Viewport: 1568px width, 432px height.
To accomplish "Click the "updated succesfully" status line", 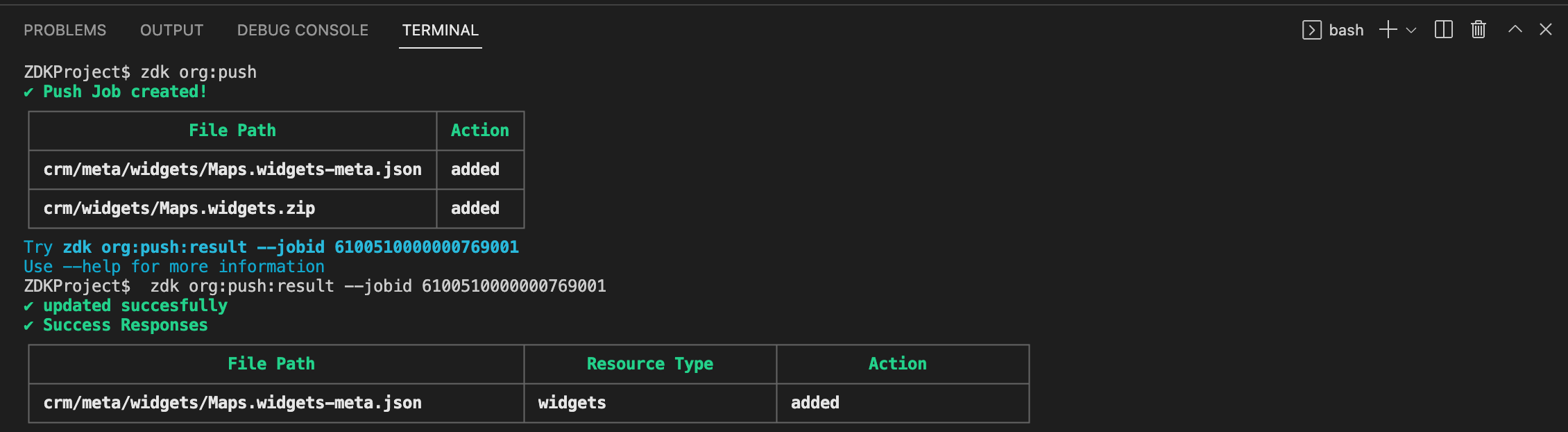I will tap(135, 306).
